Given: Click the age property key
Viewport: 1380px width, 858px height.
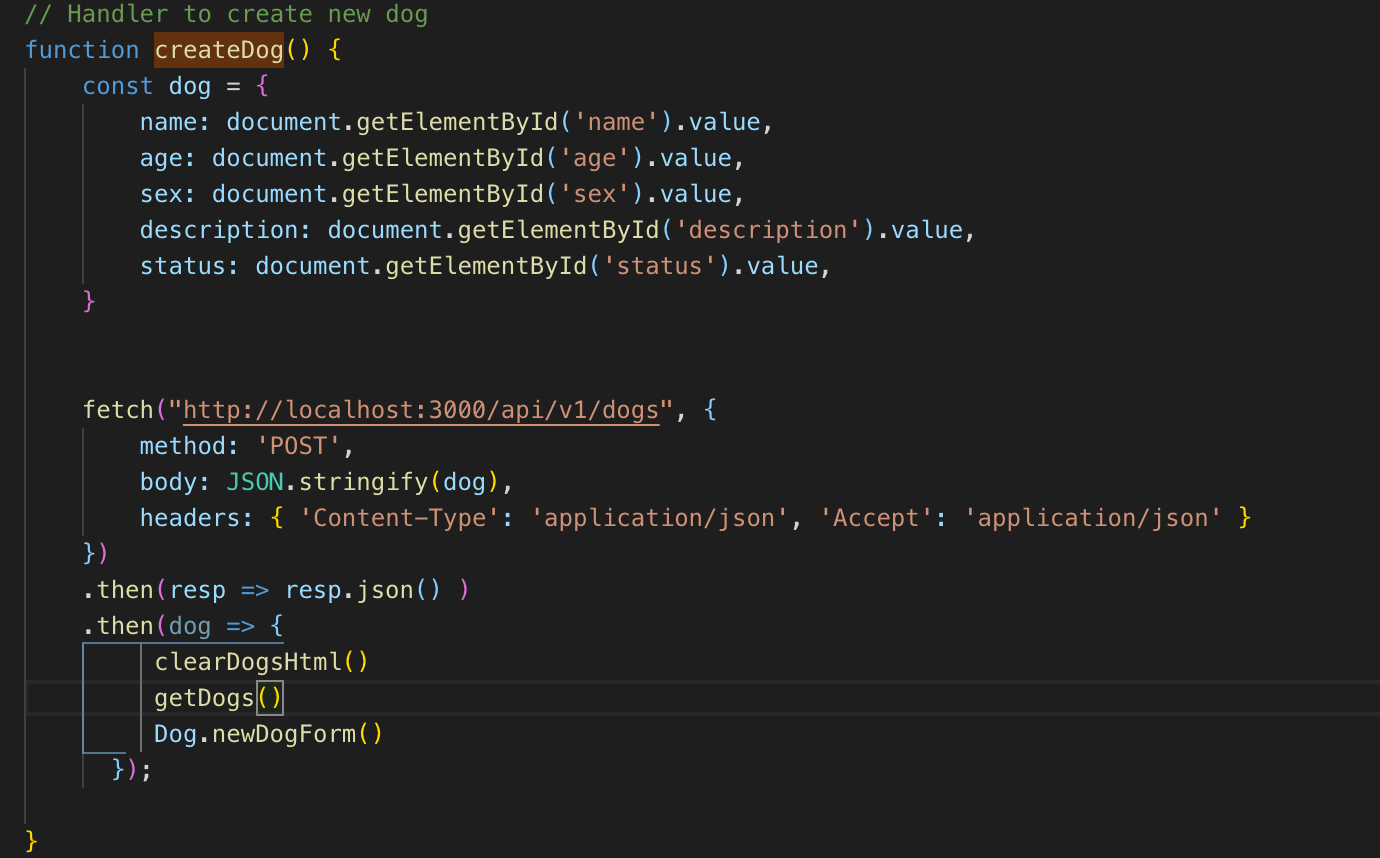Looking at the screenshot, I should point(158,157).
